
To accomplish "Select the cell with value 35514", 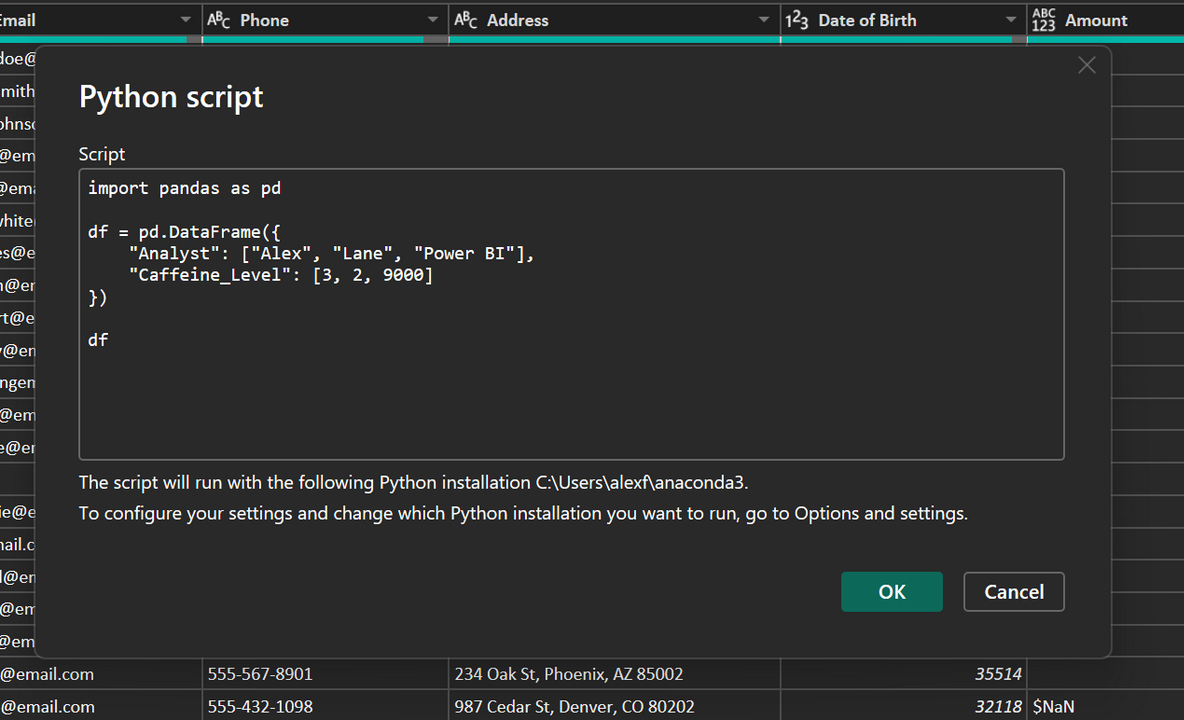I will (x=903, y=674).
